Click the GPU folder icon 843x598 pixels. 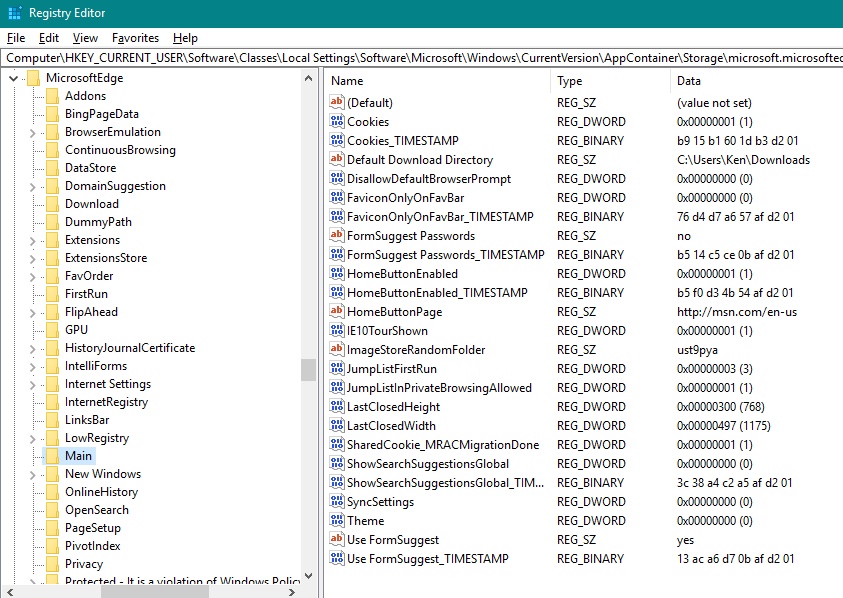(52, 330)
